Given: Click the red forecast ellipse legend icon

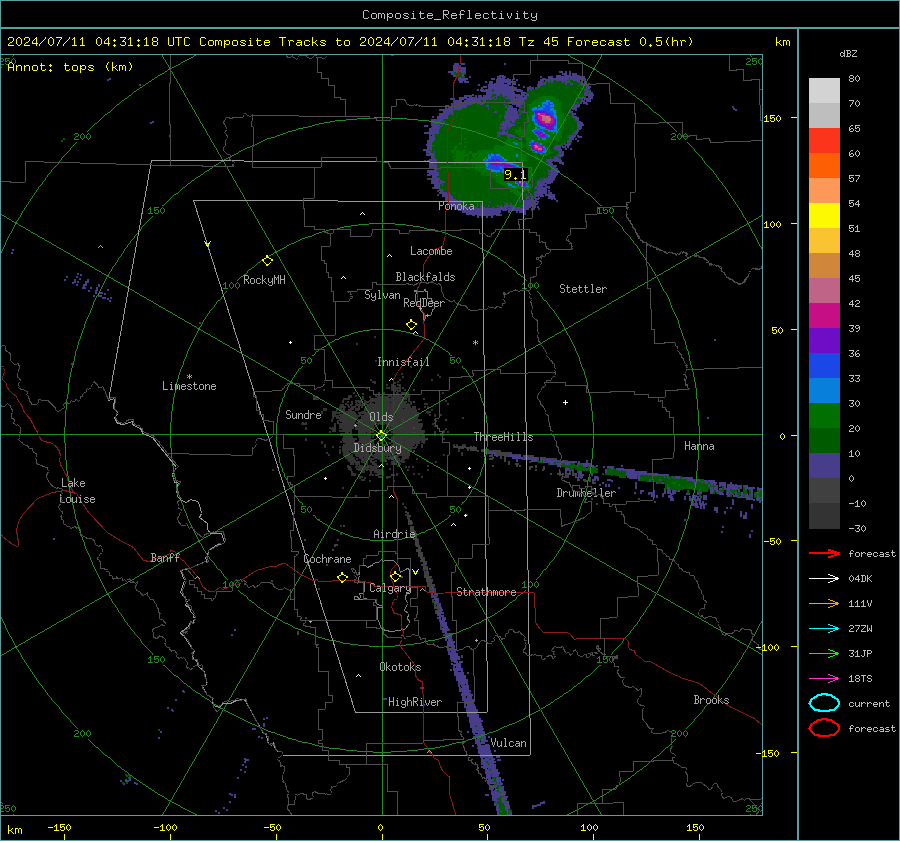Looking at the screenshot, I should pyautogui.click(x=824, y=728).
